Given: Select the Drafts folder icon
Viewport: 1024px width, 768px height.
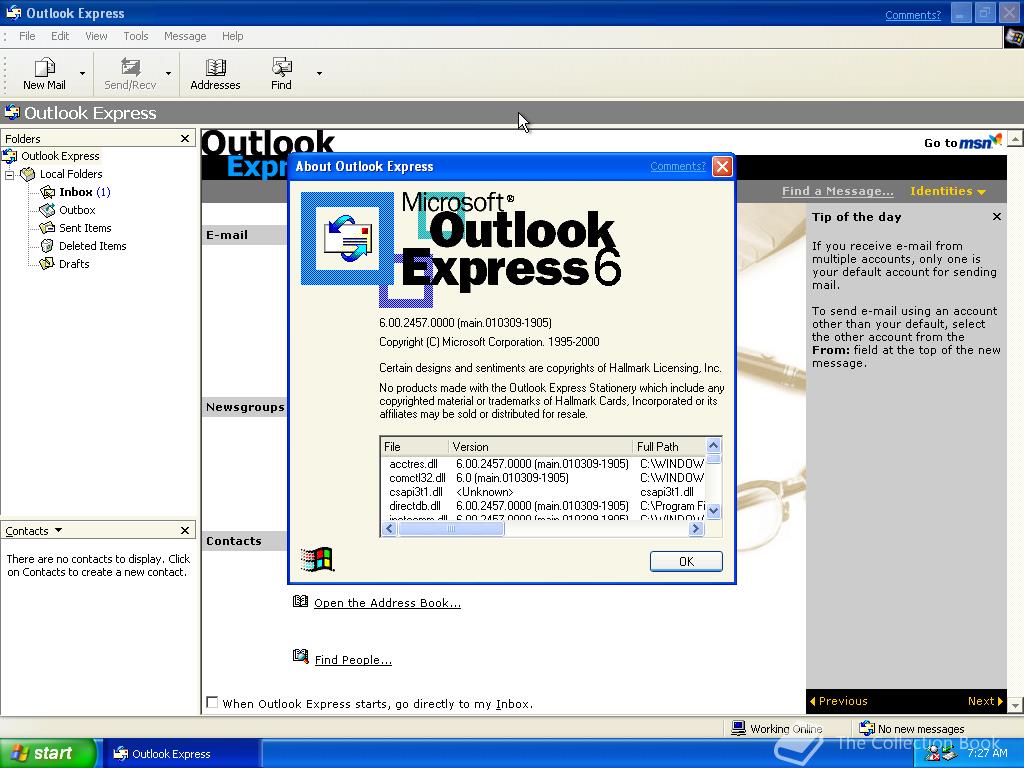Looking at the screenshot, I should pyautogui.click(x=47, y=264).
